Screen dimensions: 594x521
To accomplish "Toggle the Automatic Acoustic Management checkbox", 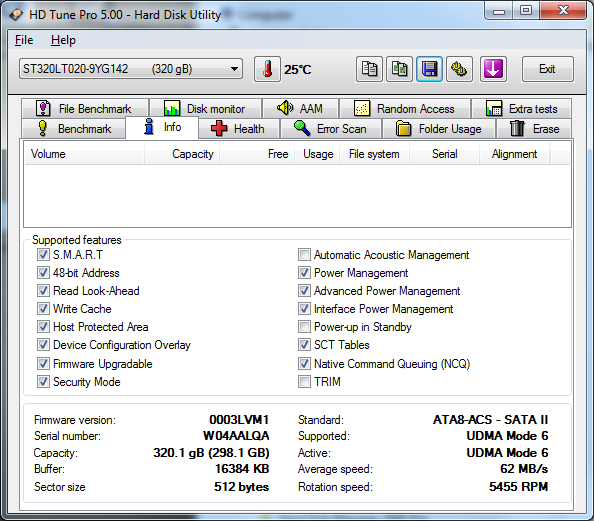I will 304,255.
